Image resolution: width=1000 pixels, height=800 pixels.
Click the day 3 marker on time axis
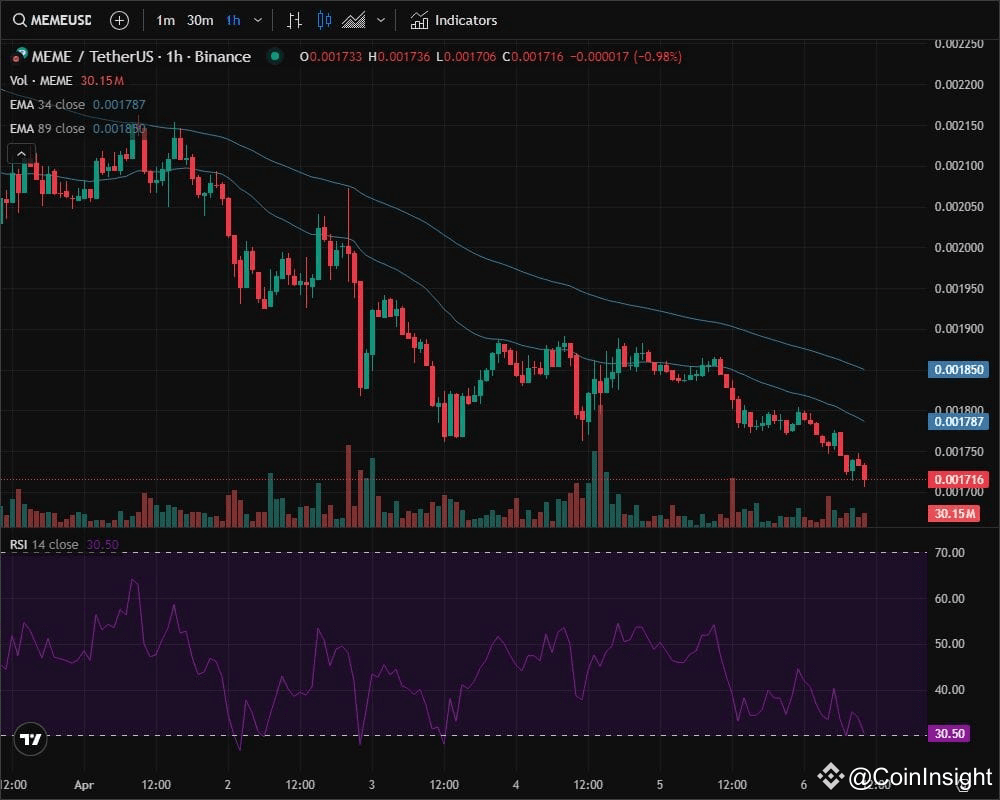372,785
